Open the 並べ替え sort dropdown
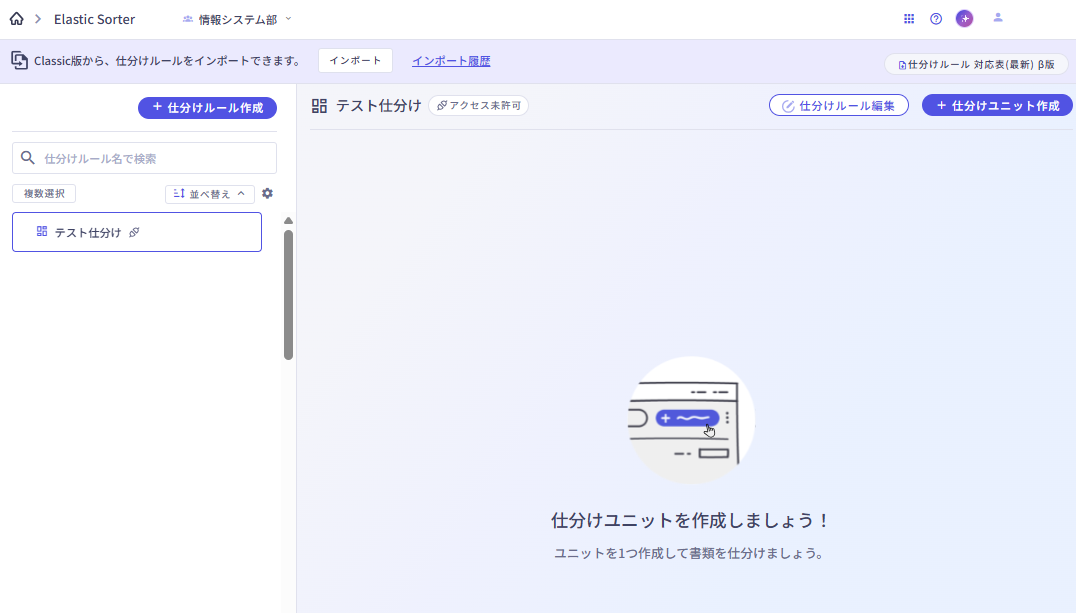The width and height of the screenshot is (1076, 613). tap(209, 194)
